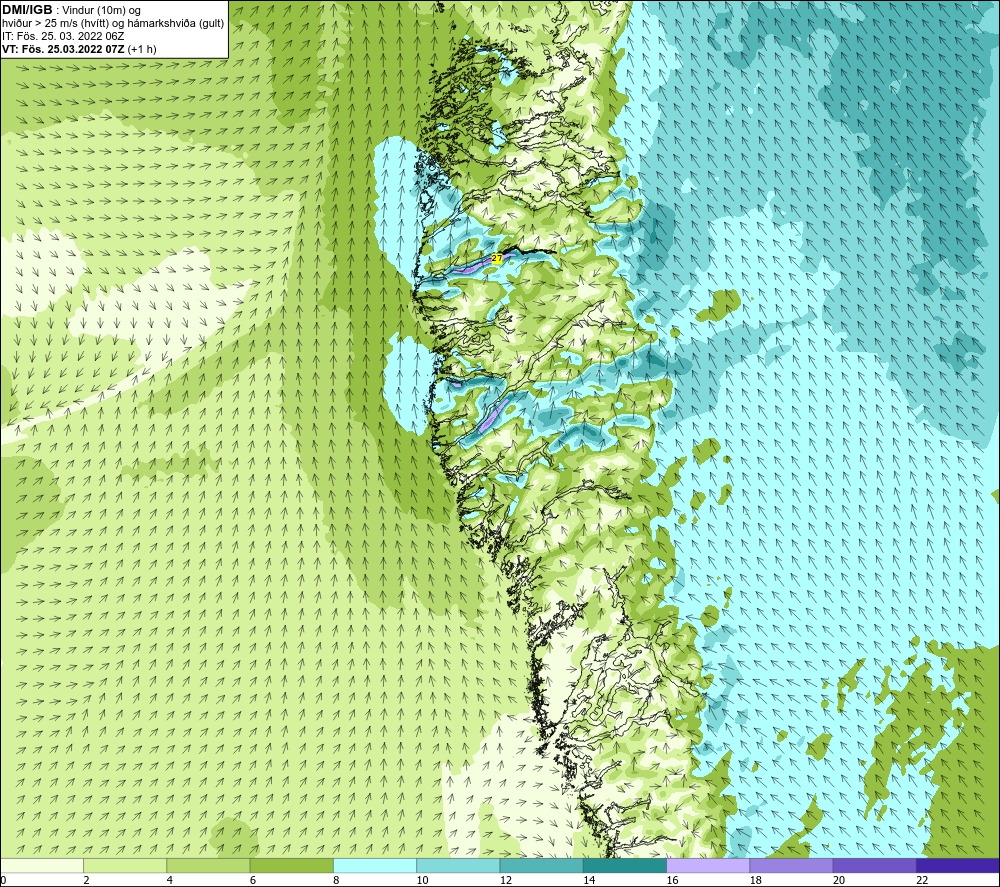
Task: Select the 14–16 m/s deep teal swatch
Action: [x=624, y=865]
